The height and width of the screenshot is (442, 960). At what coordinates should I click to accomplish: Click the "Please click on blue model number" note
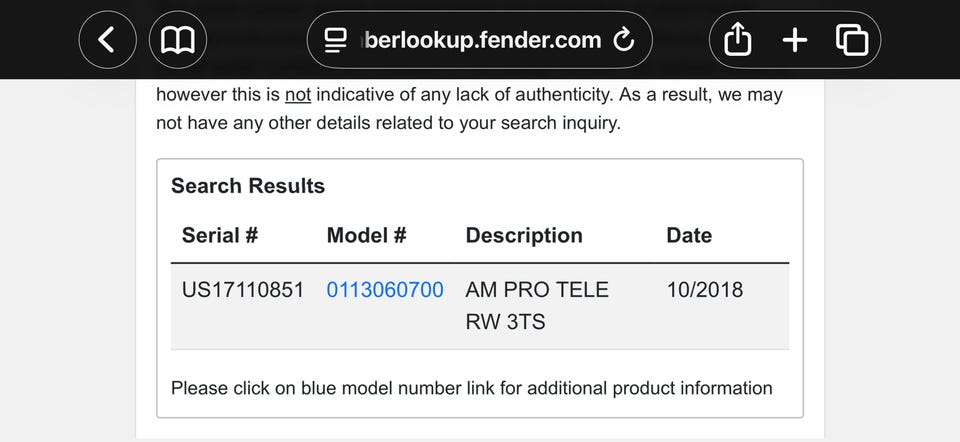click(x=472, y=388)
